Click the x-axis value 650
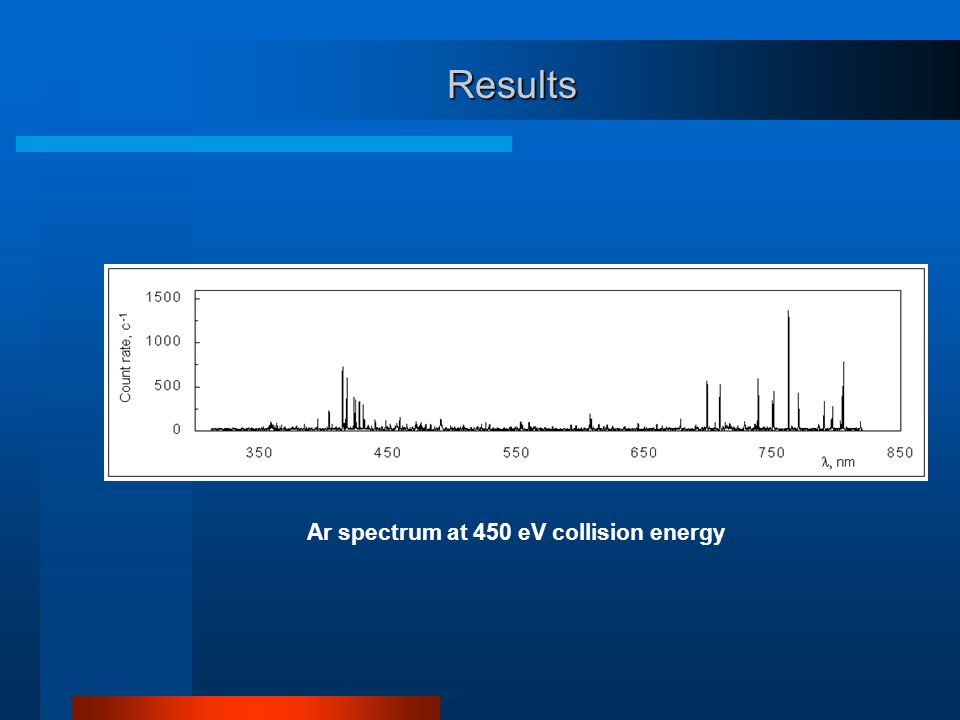Image resolution: width=960 pixels, height=720 pixels. click(x=643, y=452)
